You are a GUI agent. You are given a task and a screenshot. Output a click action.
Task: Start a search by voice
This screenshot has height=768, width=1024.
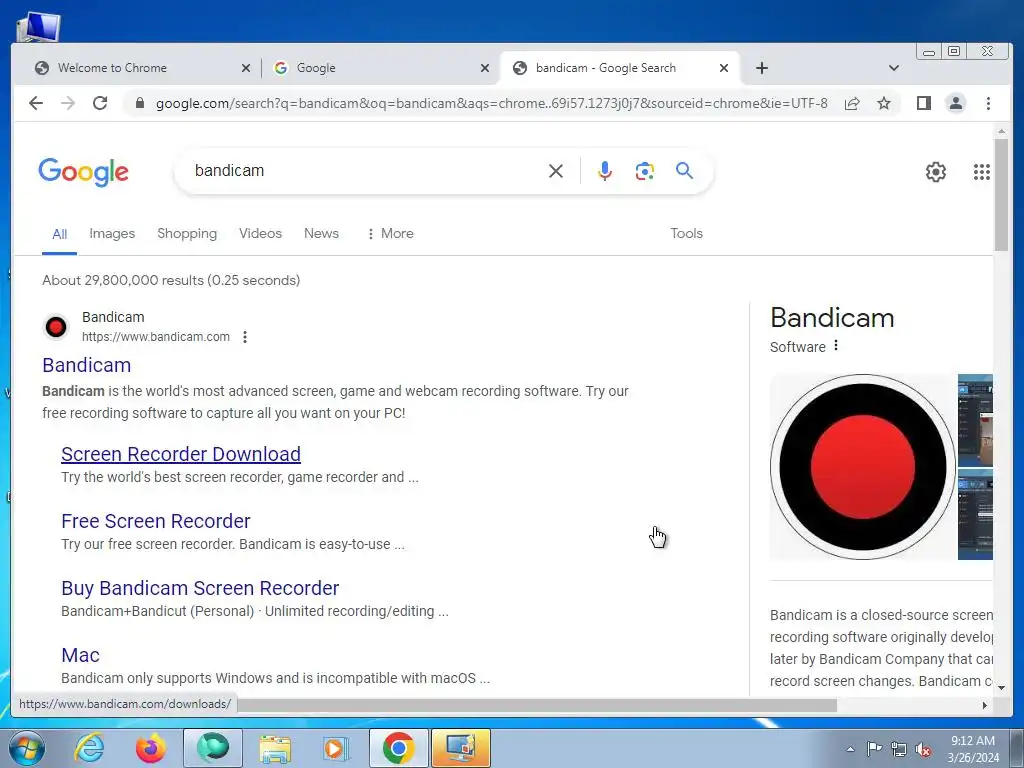click(x=605, y=171)
